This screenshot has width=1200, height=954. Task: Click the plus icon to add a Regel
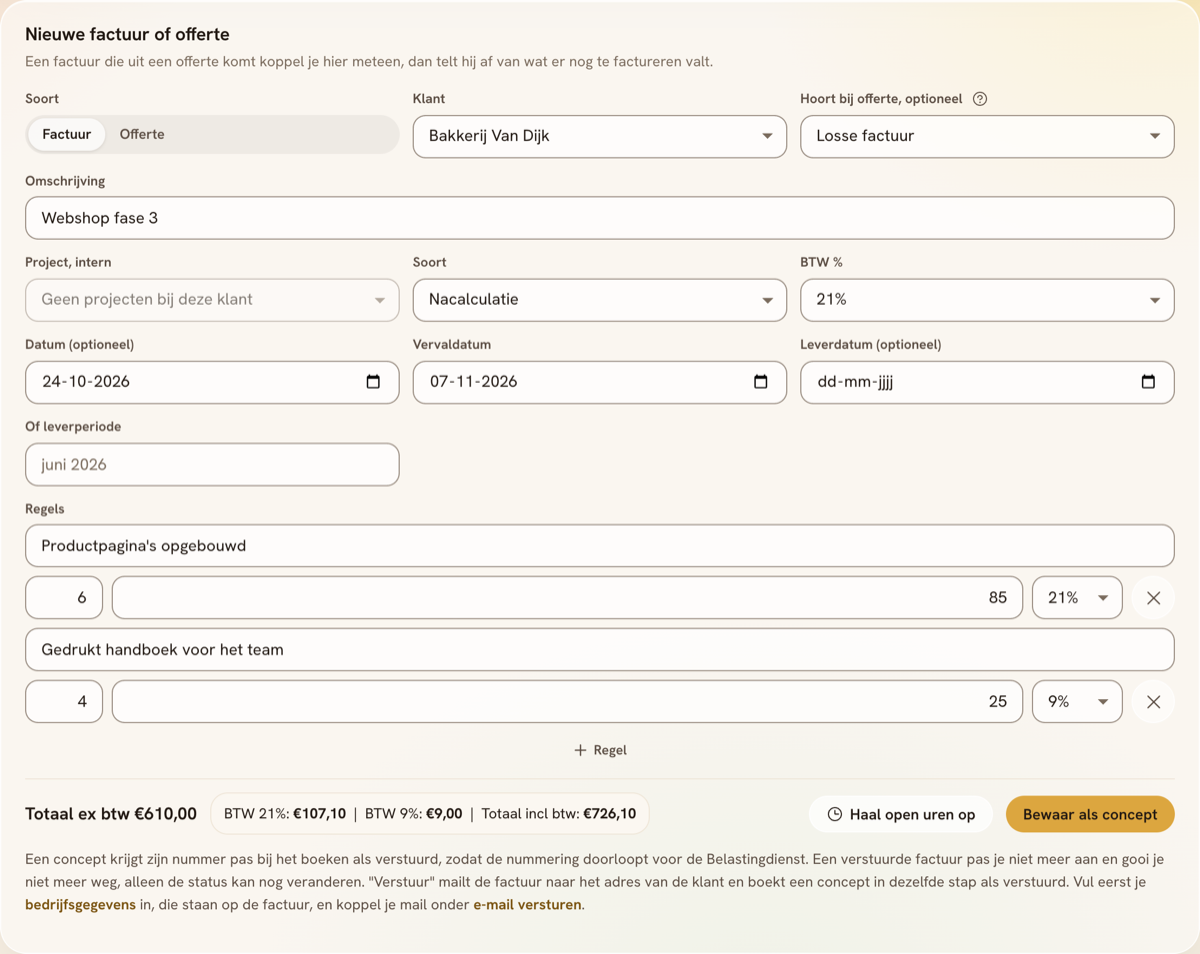tap(580, 750)
